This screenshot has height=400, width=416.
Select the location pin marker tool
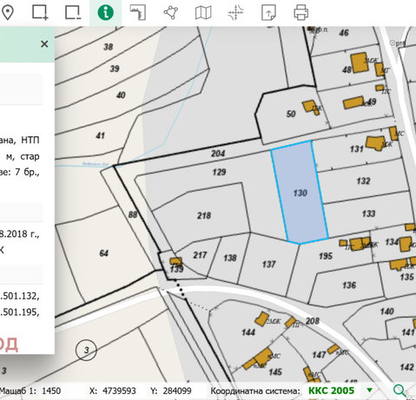pos(7,13)
